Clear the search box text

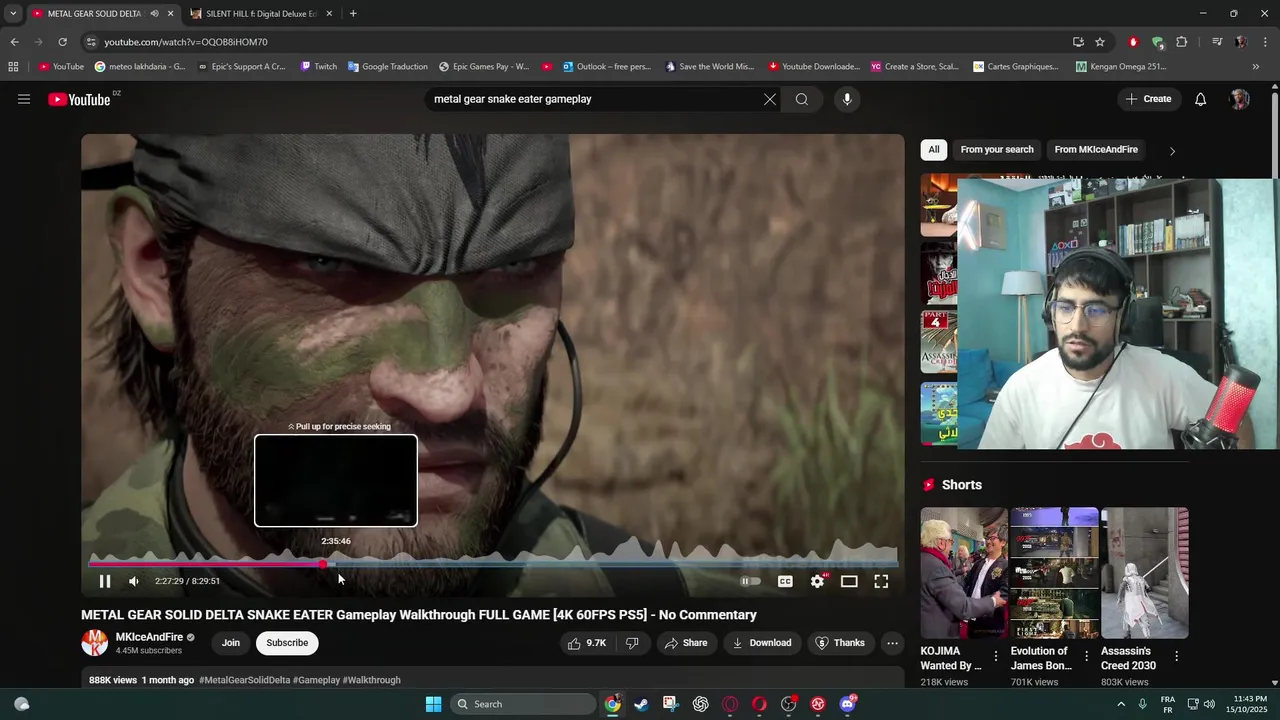[770, 99]
